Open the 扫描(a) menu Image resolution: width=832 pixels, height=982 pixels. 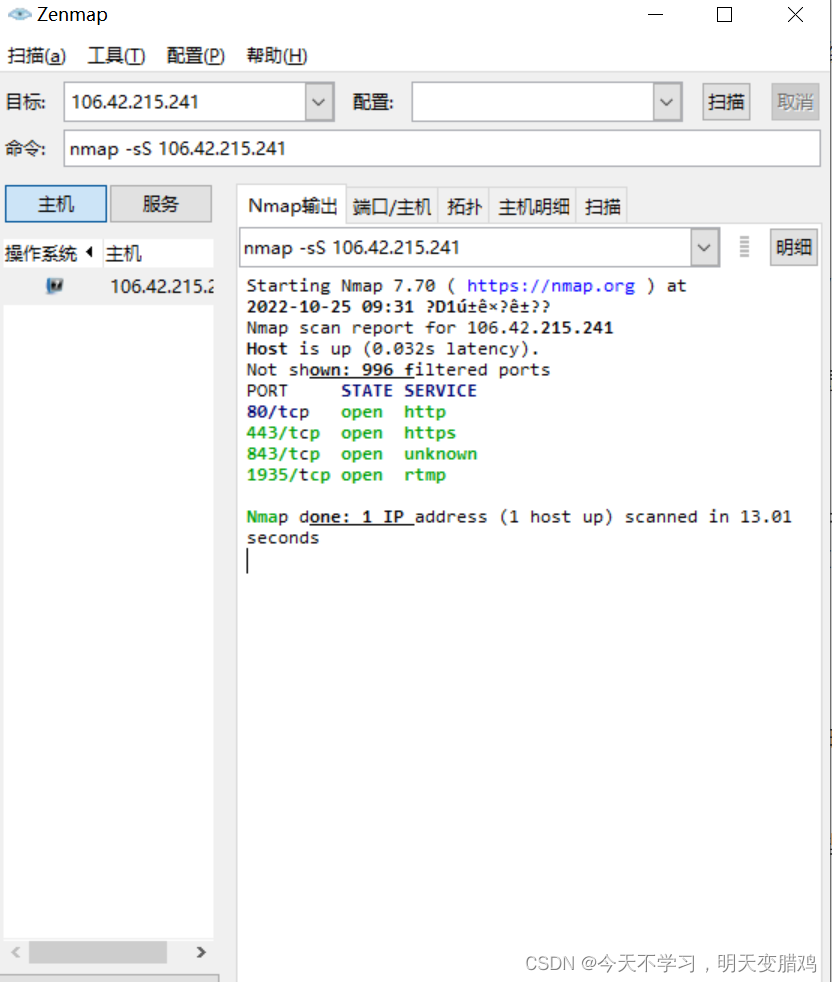(36, 56)
